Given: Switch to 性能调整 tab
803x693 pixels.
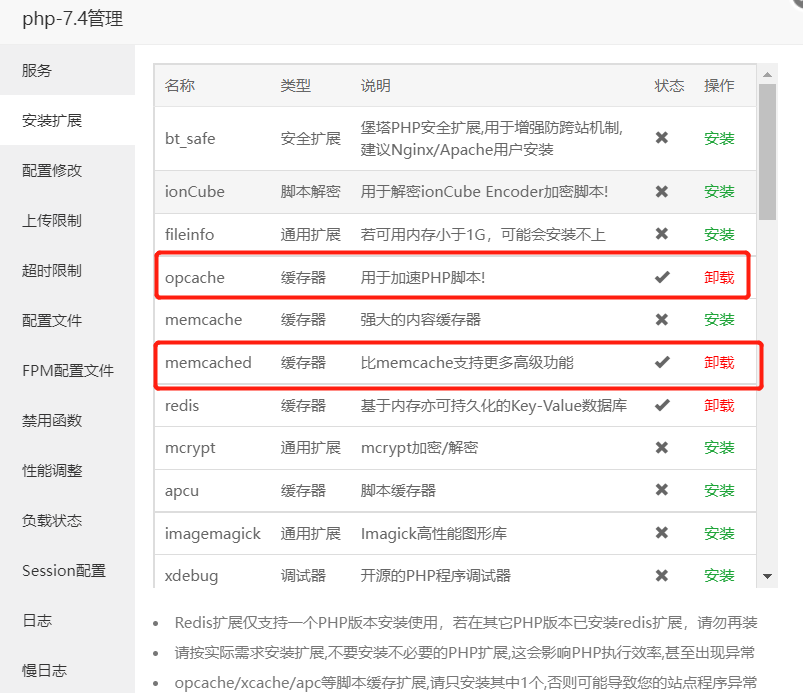Looking at the screenshot, I should click(x=67, y=471).
